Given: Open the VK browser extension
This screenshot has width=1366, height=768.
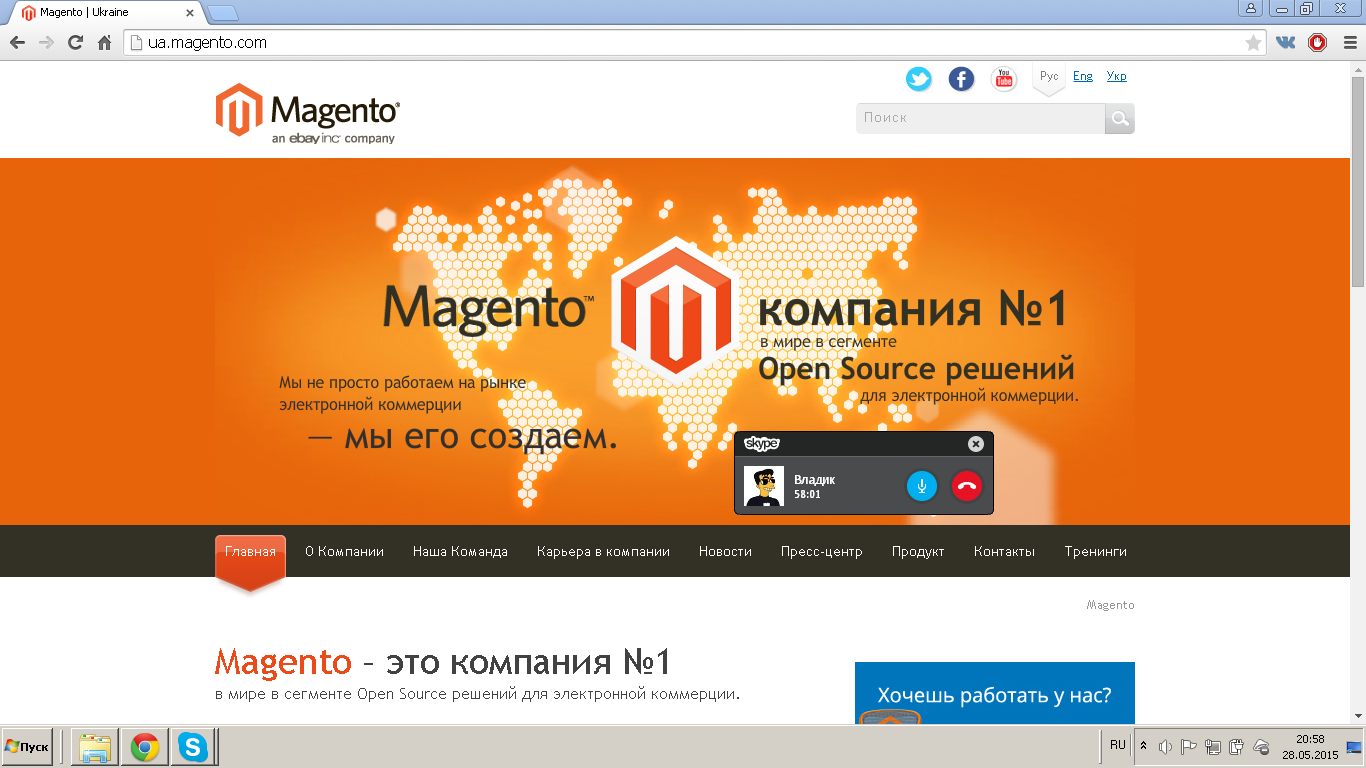Looking at the screenshot, I should 1285,43.
